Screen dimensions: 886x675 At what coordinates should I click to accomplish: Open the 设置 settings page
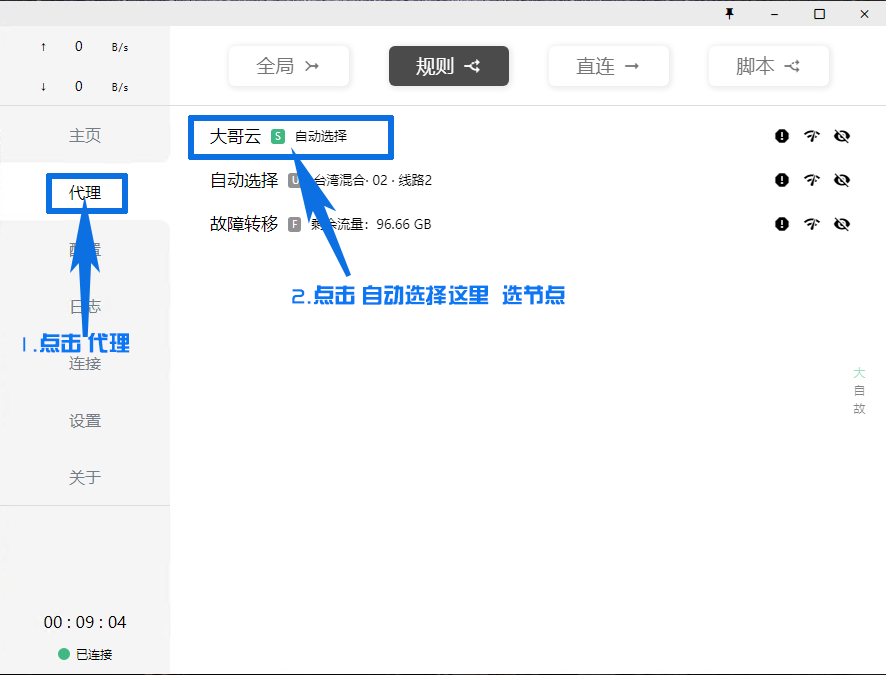click(x=85, y=421)
